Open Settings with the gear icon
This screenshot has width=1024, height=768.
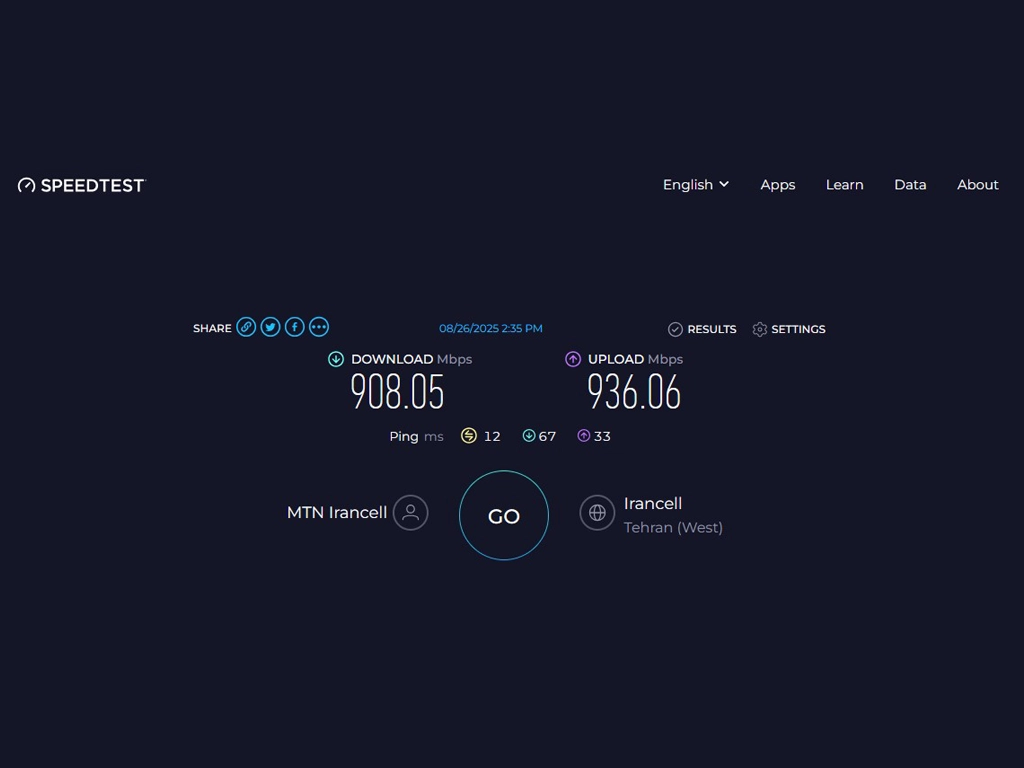pyautogui.click(x=760, y=329)
